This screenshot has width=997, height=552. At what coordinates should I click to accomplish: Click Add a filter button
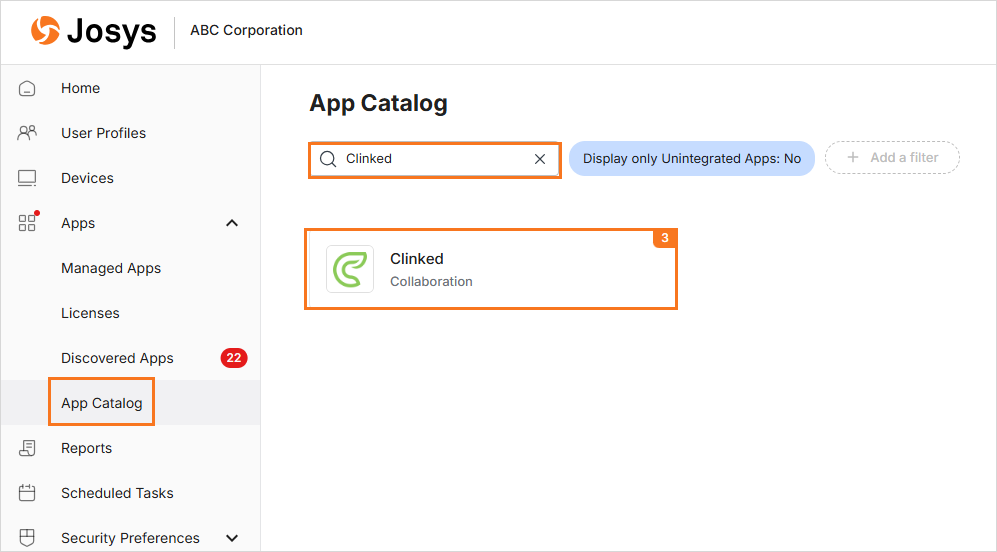(892, 157)
